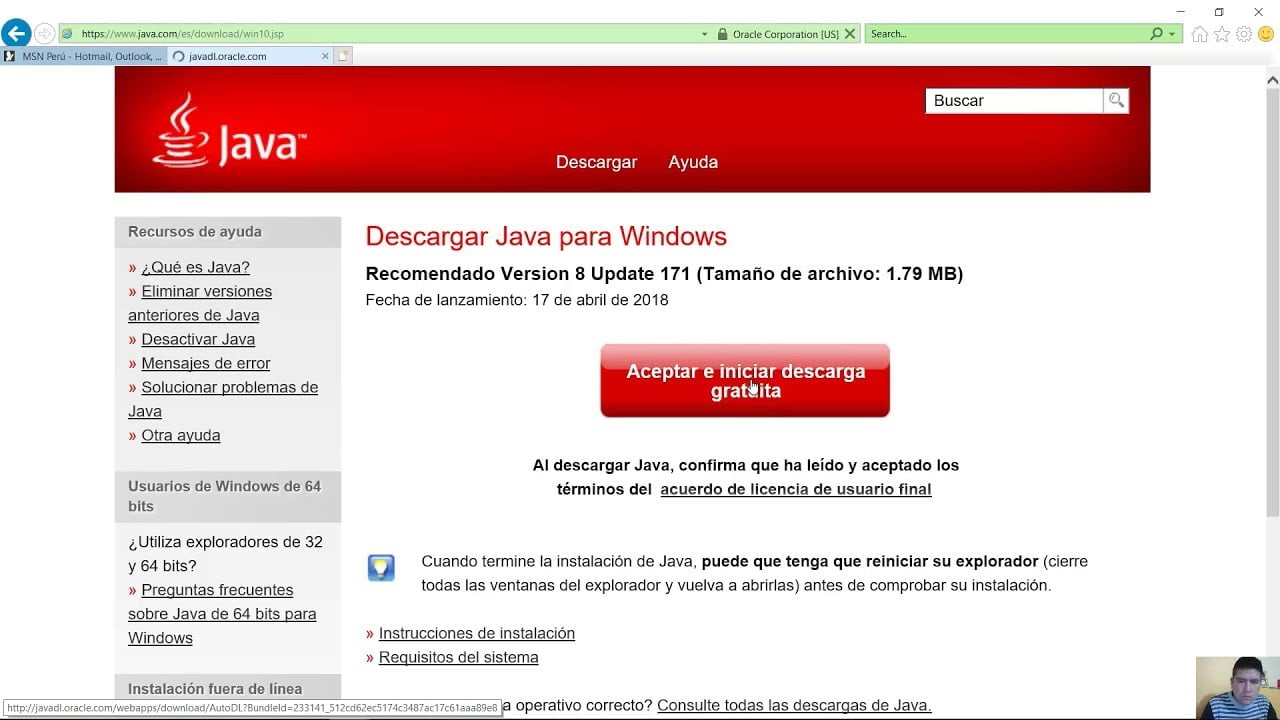Click inside the Buscar input field
Viewport: 1280px width, 720px height.
[x=1010, y=100]
